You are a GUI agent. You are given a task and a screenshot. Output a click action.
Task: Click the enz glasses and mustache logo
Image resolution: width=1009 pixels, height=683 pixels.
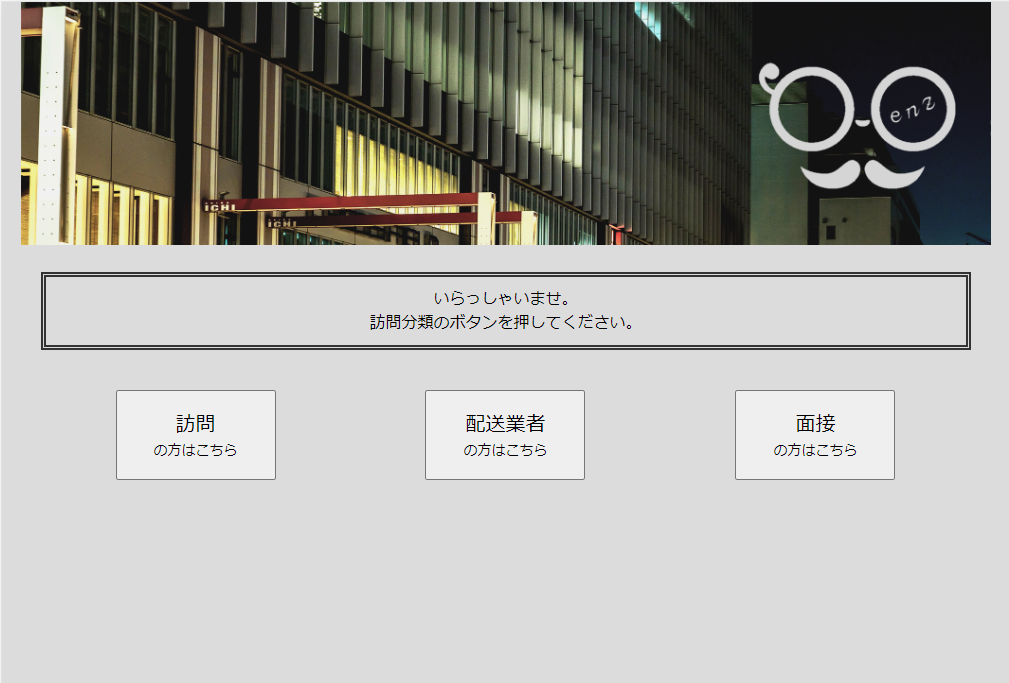pos(857,126)
